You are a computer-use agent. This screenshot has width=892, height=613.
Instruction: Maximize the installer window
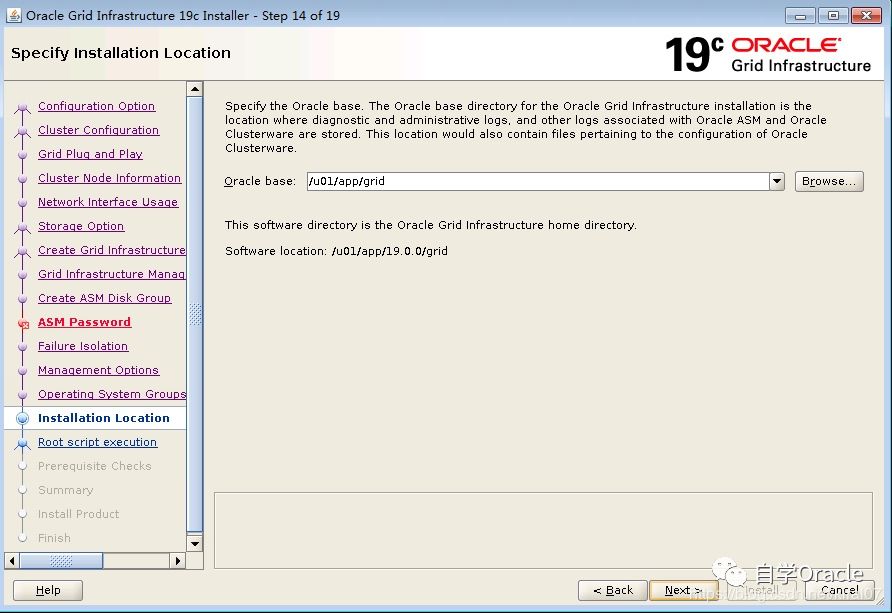point(833,15)
